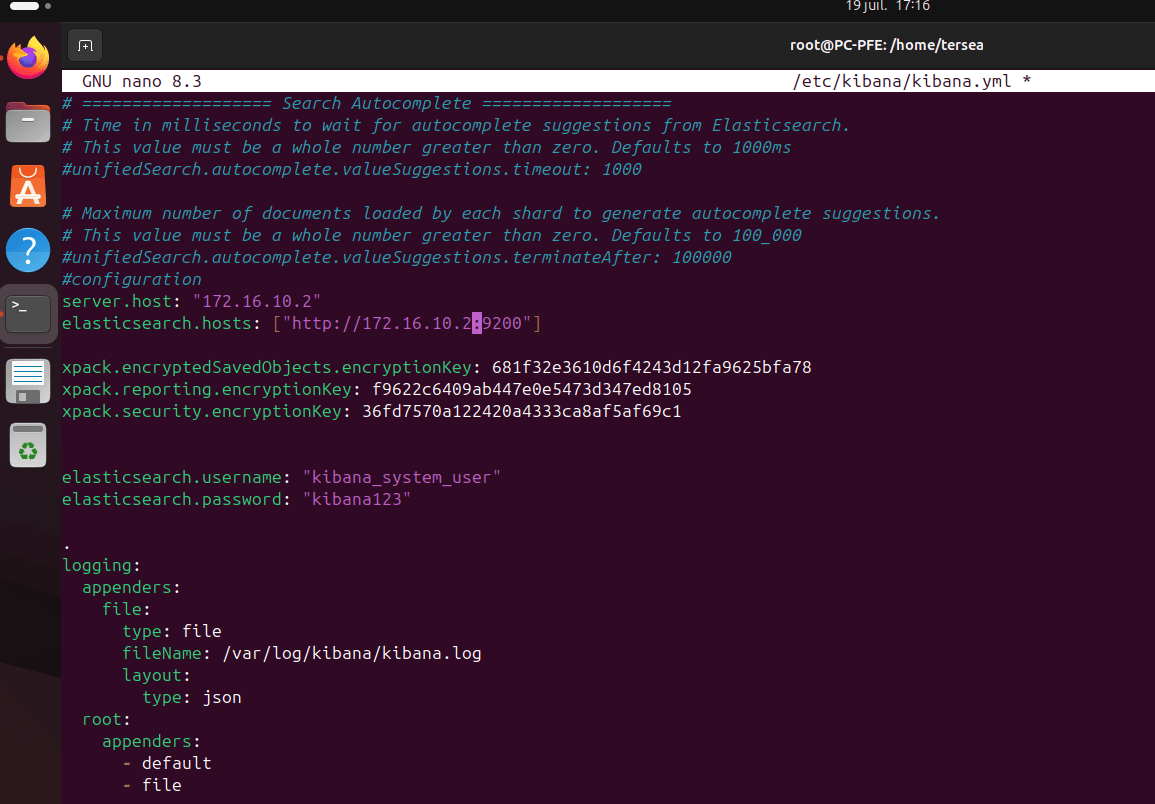Click the 9200 port in elasticsearch.hosts
The height and width of the screenshot is (804, 1155).
[502, 324]
